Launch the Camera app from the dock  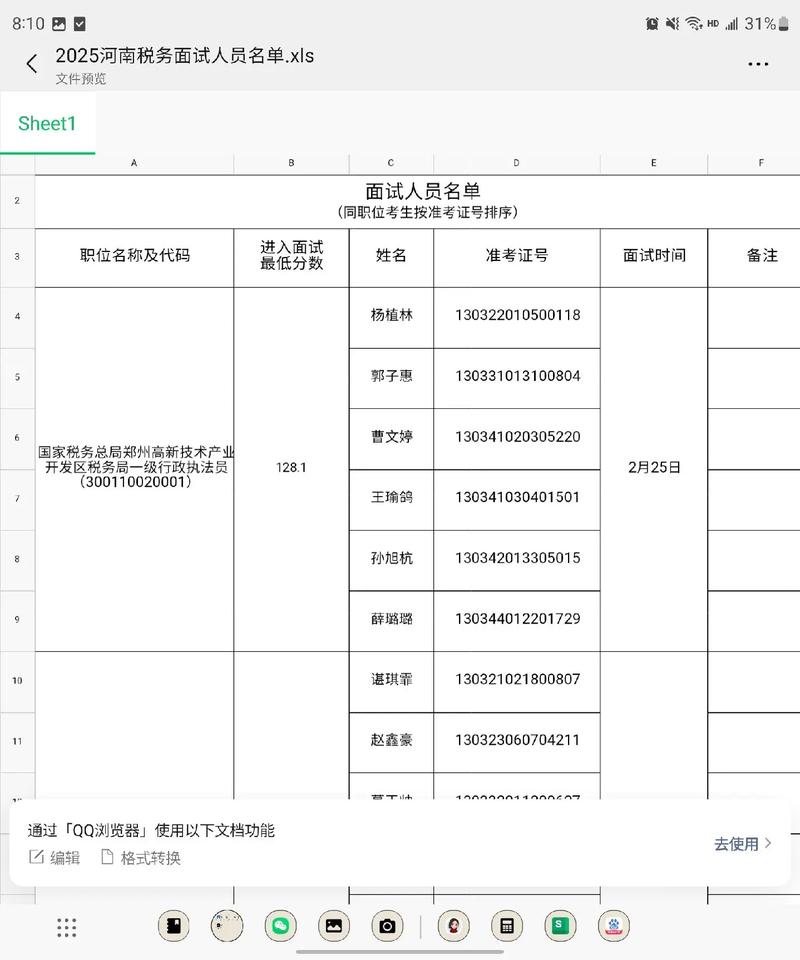coord(386,926)
